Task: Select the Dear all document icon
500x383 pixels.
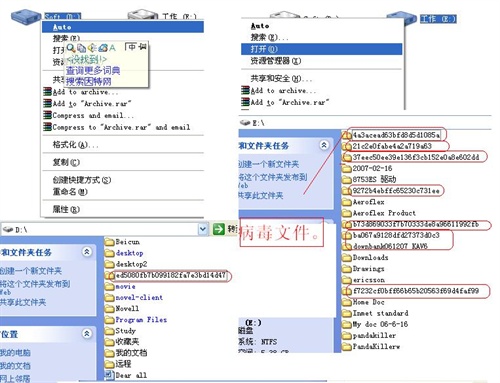Action: (110, 375)
